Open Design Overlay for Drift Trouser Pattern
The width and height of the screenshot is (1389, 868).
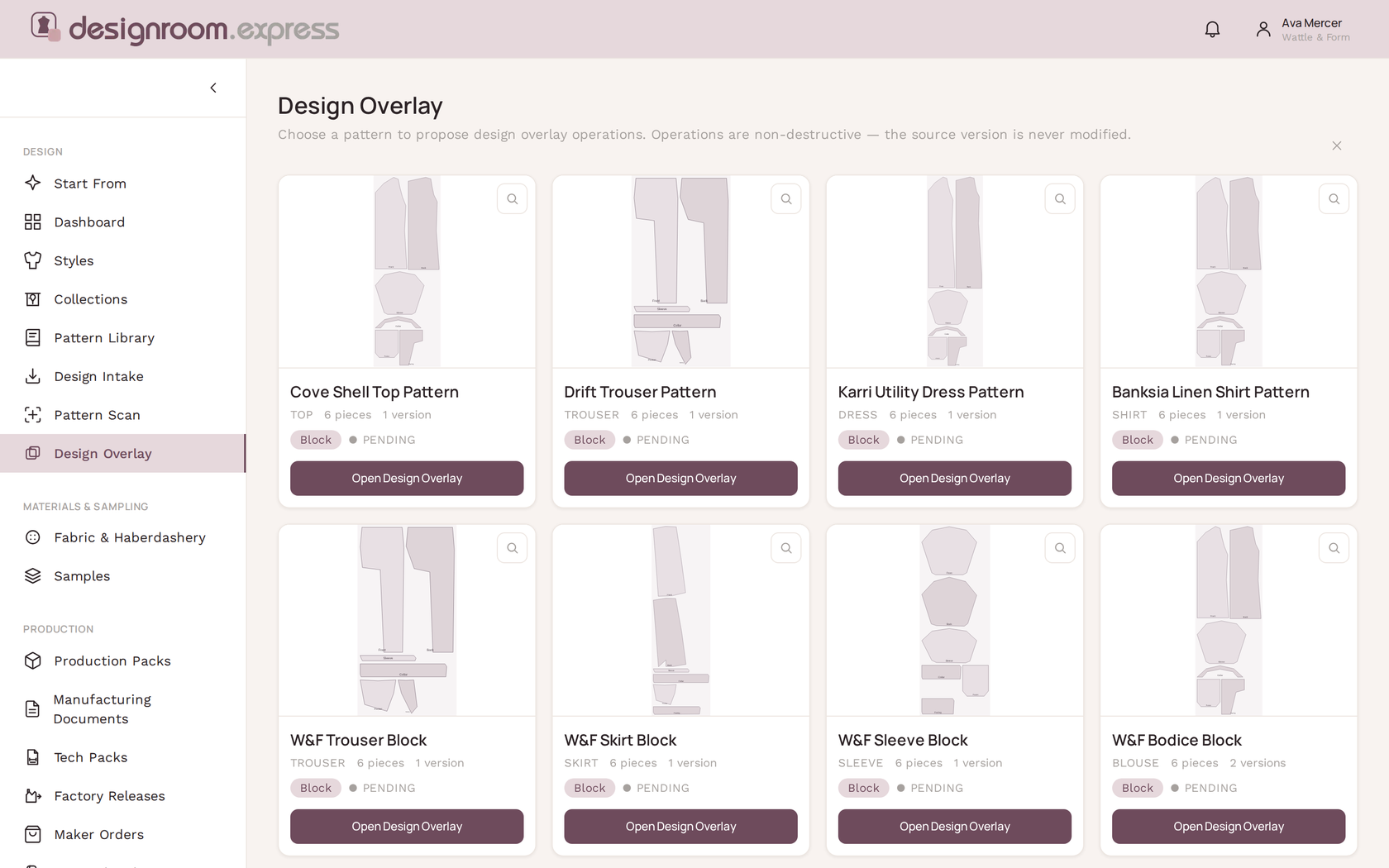point(680,479)
